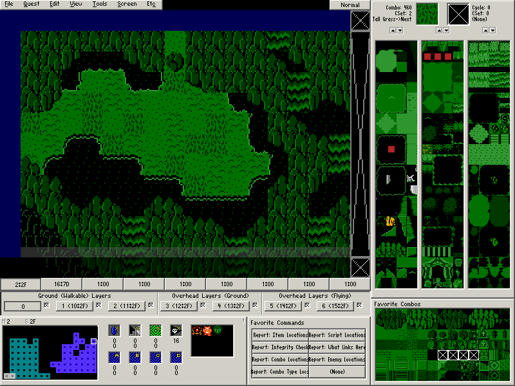Toggle visibility checkbox beside layer 3 (12:2F)
Viewport: 515px width, 386px height.
pos(203,305)
